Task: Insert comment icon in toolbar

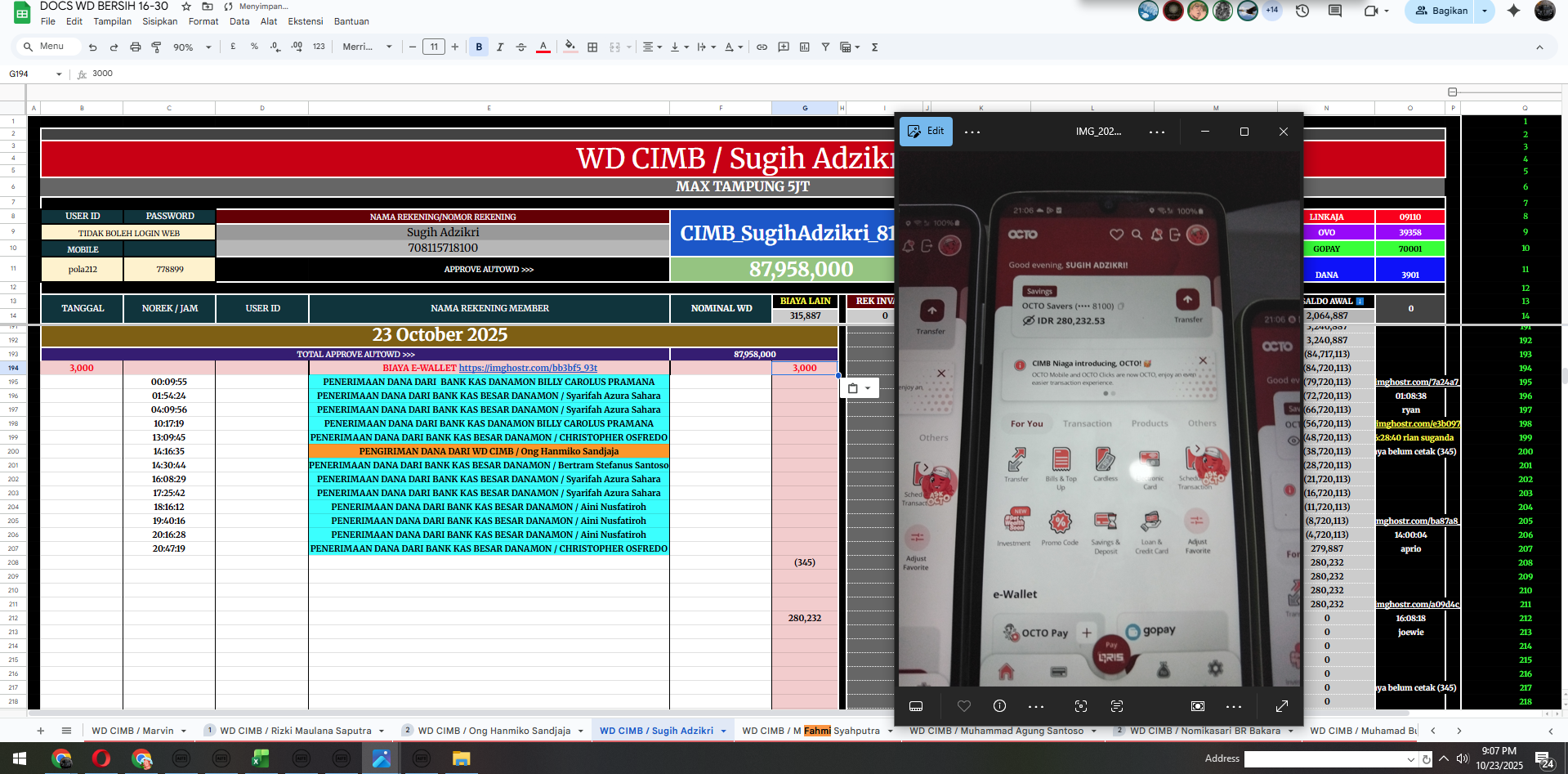Action: [784, 47]
